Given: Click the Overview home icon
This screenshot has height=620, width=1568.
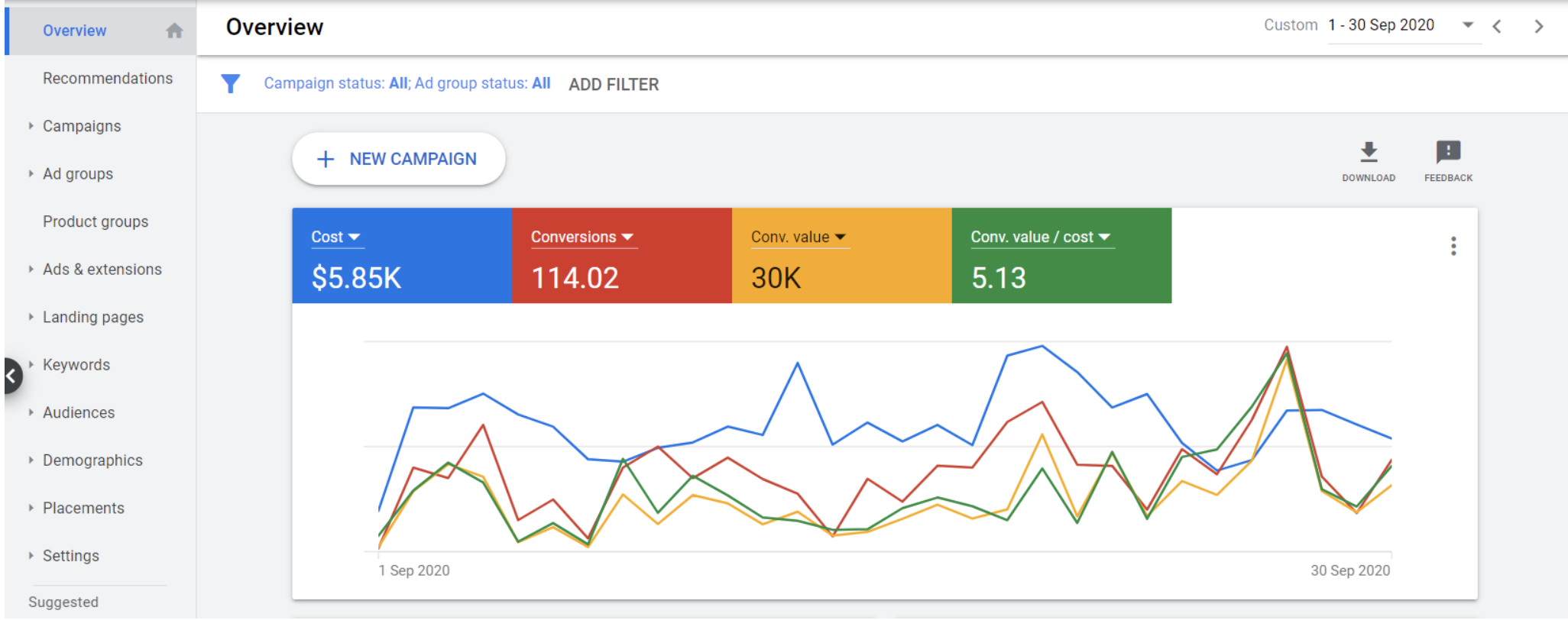Looking at the screenshot, I should 174,31.
